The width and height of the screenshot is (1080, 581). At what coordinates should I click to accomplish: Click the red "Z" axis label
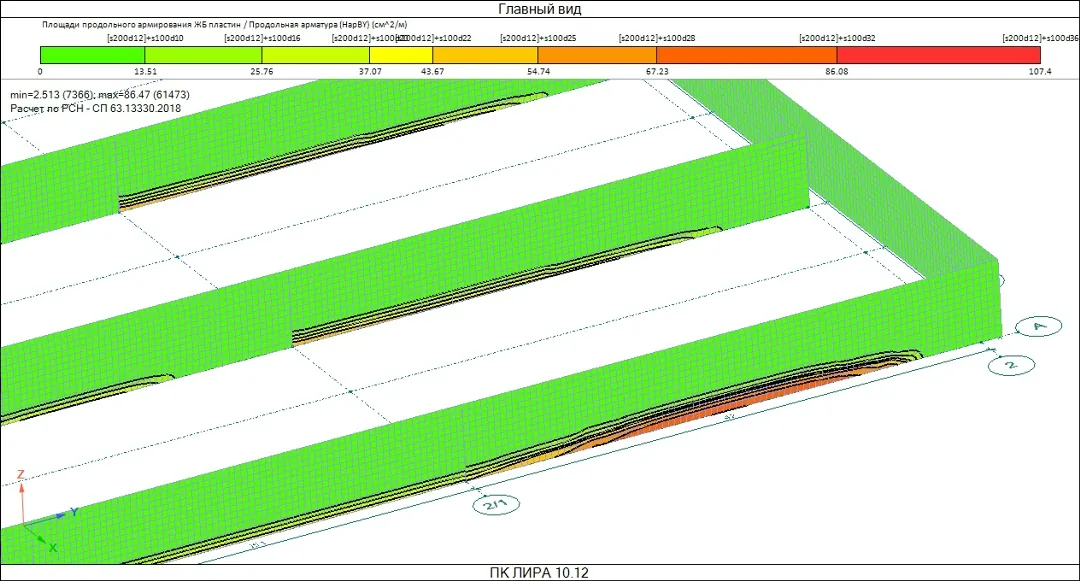point(21,474)
